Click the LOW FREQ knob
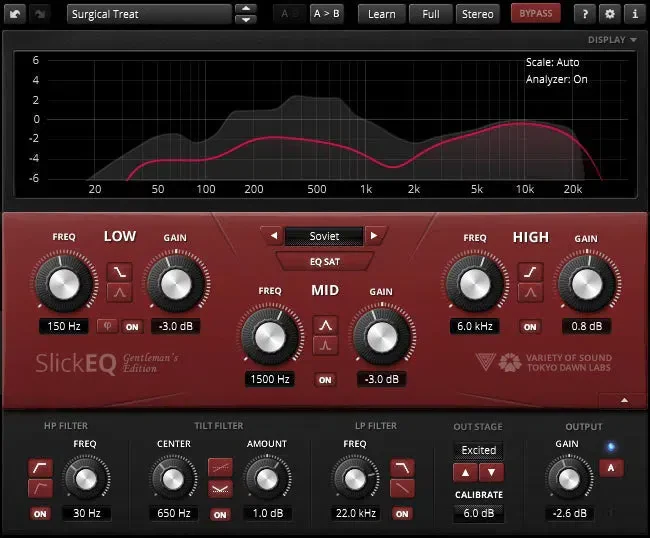The height and width of the screenshot is (538, 650). coord(64,284)
